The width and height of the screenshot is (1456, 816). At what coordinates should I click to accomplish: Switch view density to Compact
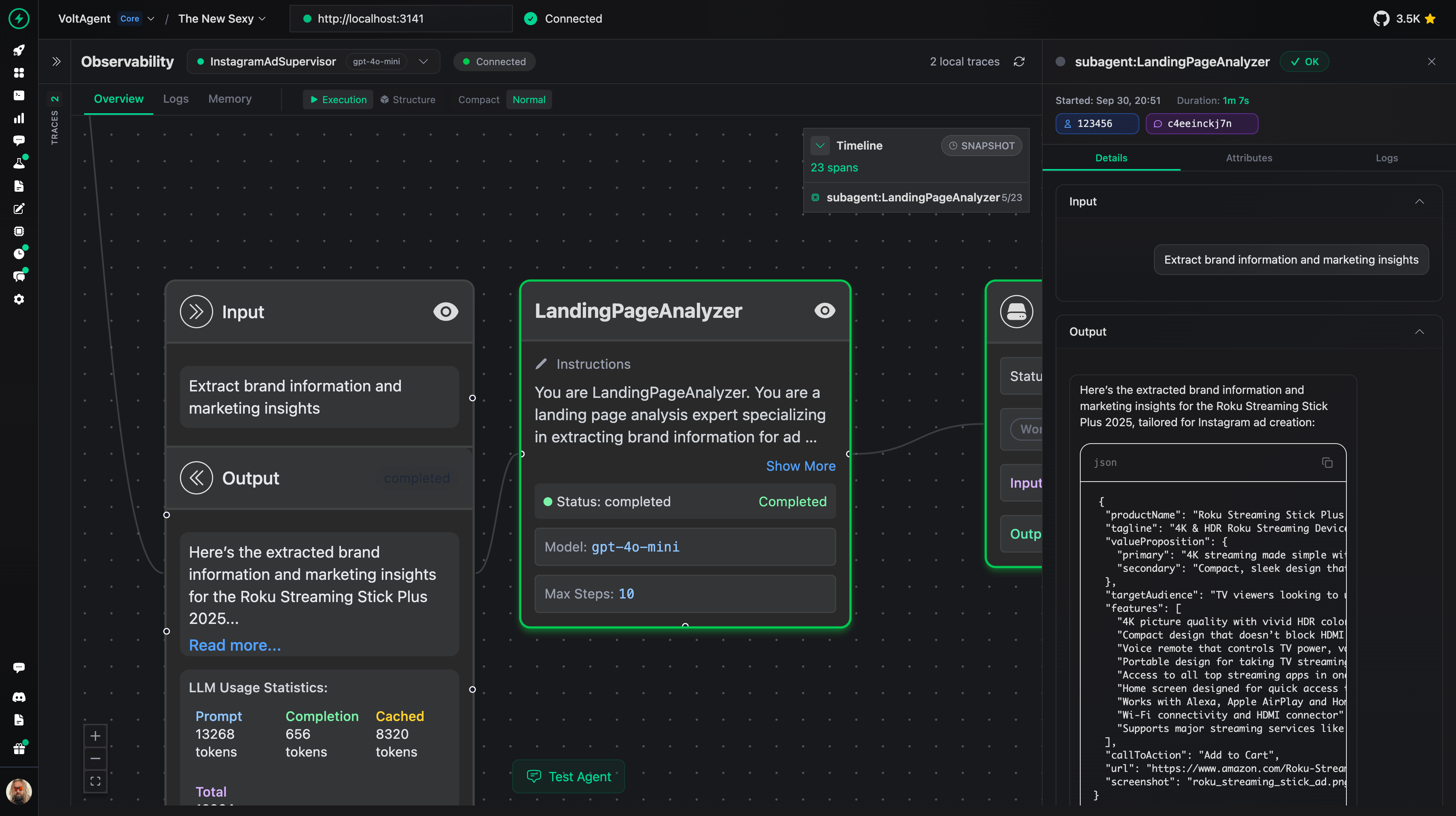coord(478,99)
